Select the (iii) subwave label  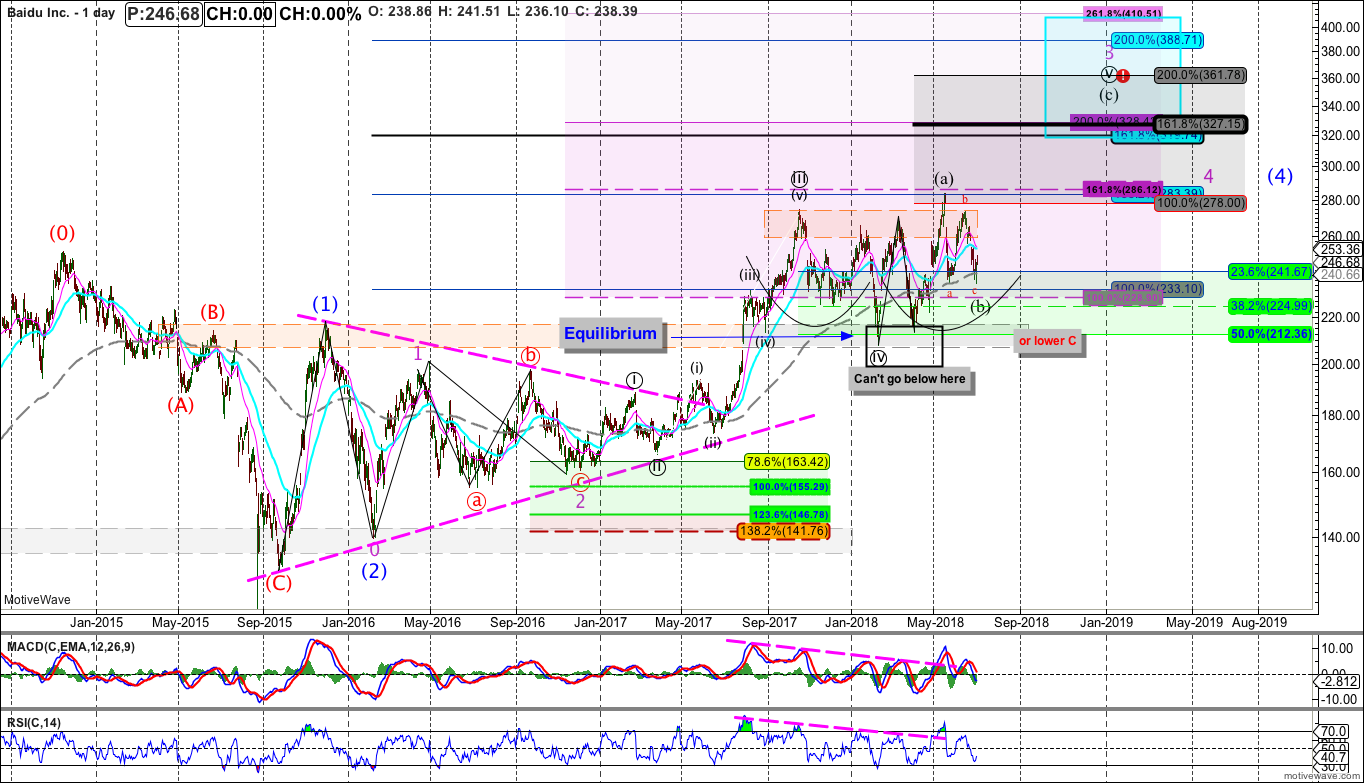(749, 275)
